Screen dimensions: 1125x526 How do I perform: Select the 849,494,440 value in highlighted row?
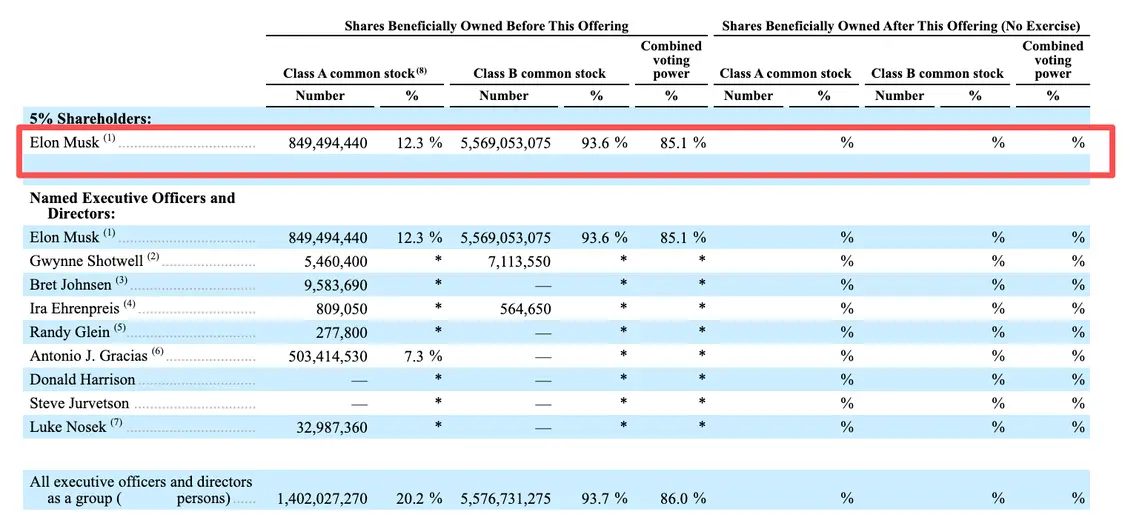pyautogui.click(x=328, y=143)
